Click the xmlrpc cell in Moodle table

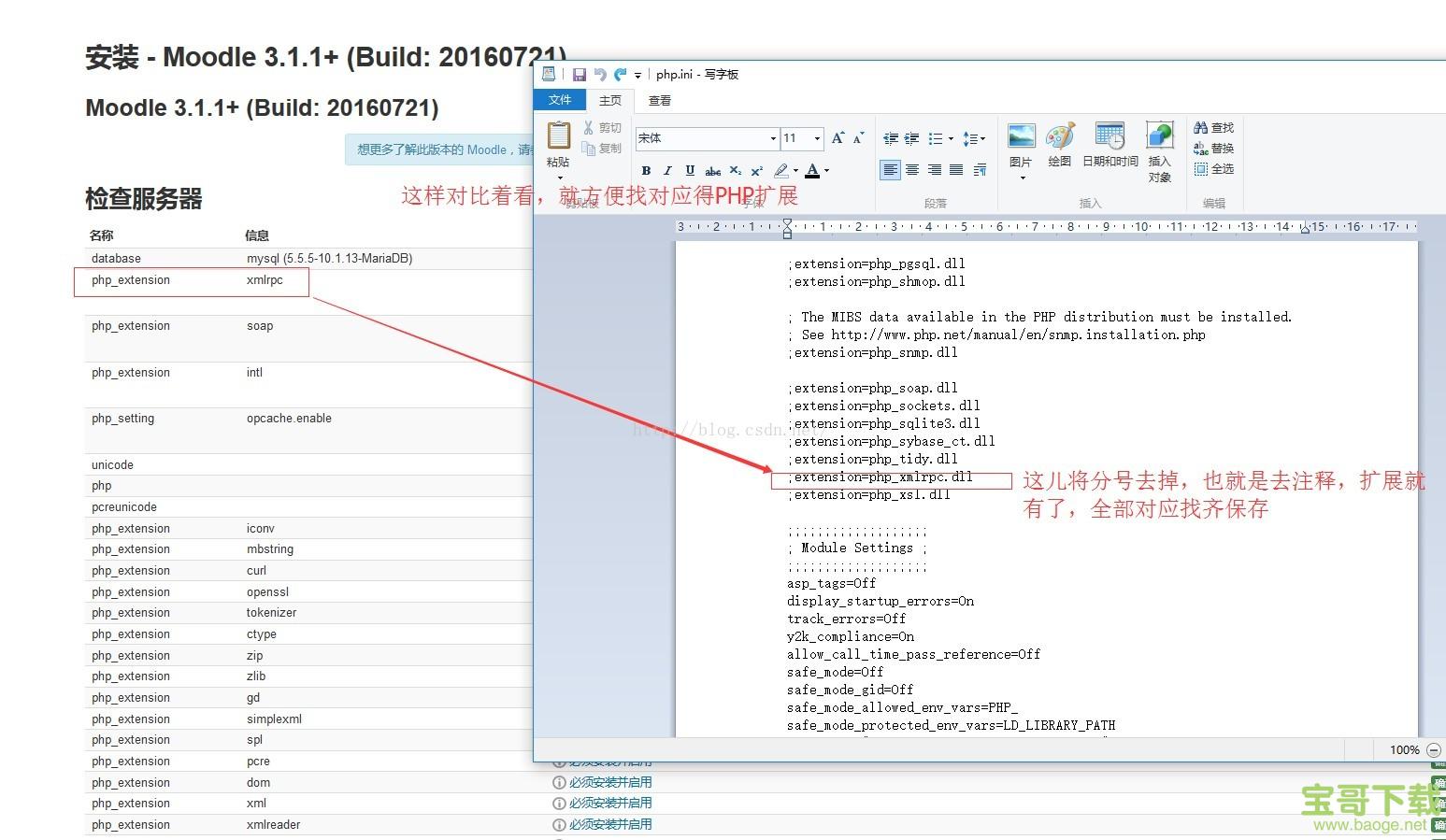click(265, 279)
